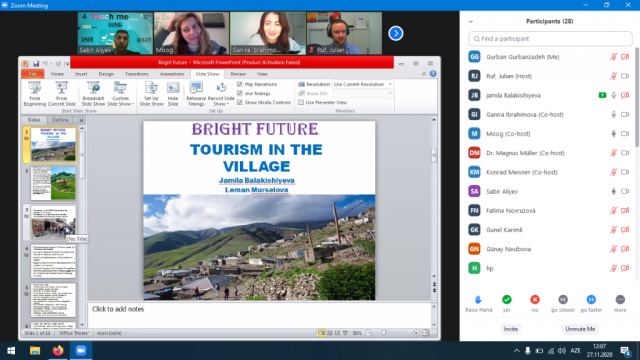
Task: Open PowerPoint Help question mark icon
Action: tap(433, 74)
